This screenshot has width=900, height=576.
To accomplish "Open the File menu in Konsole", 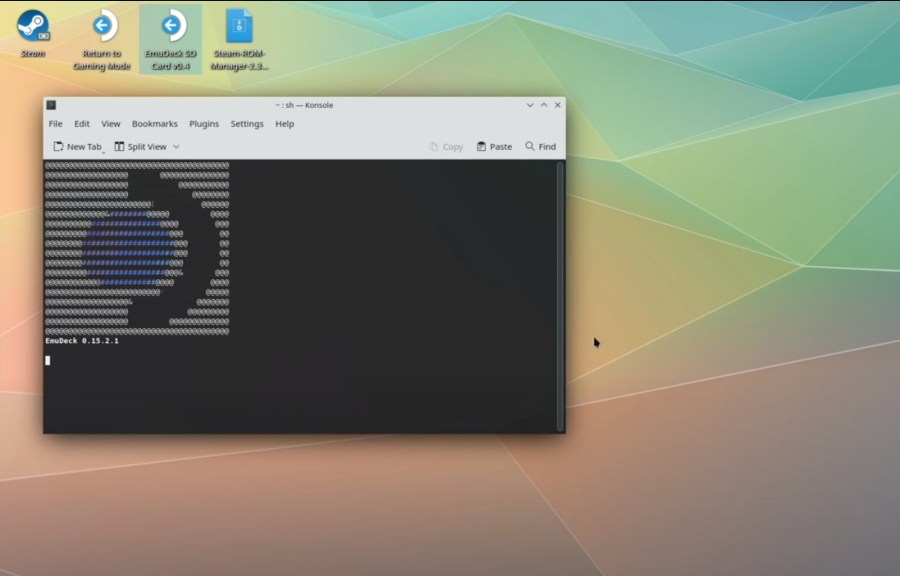I will click(56, 124).
